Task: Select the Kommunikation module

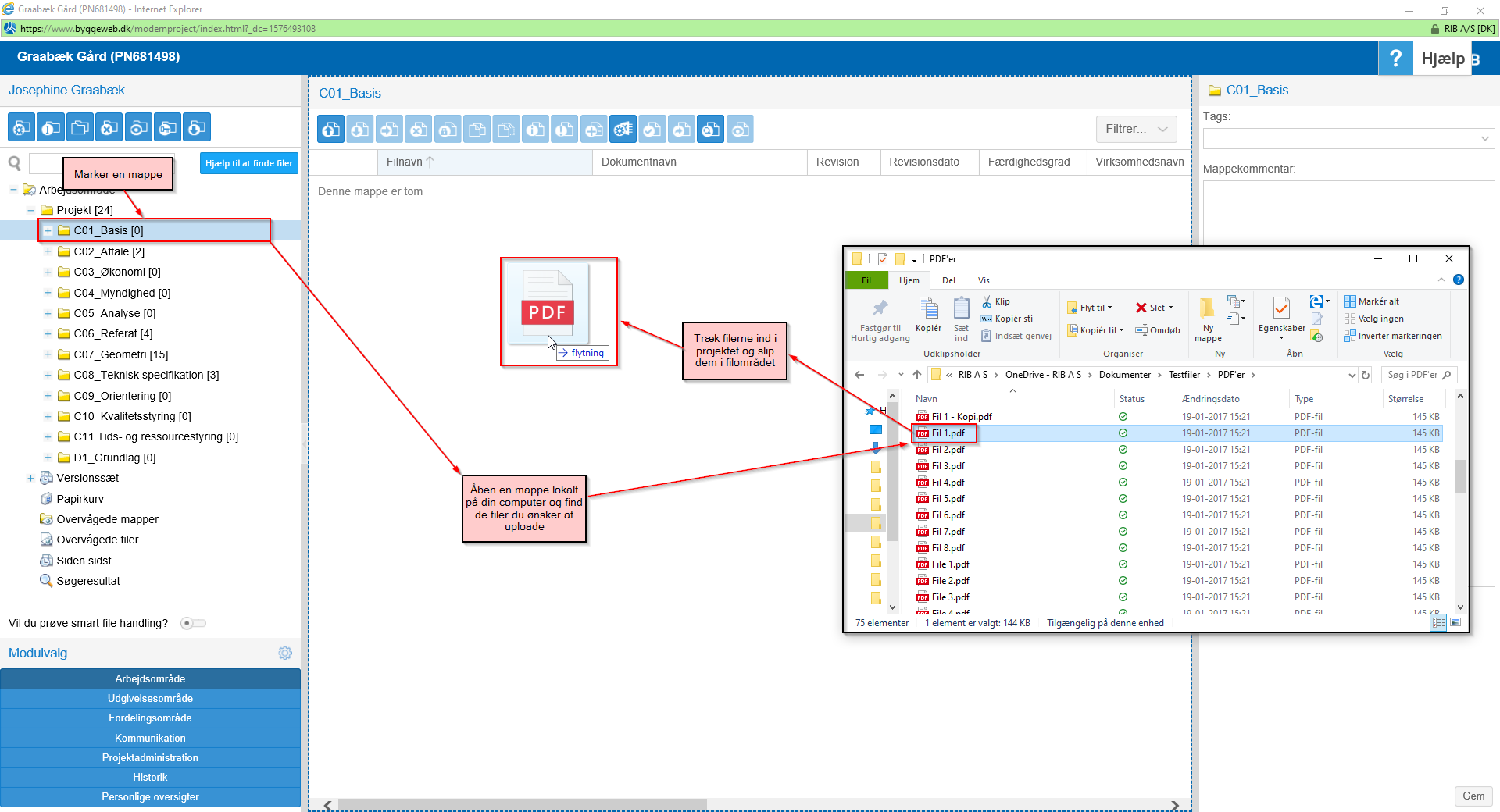Action: 150,738
